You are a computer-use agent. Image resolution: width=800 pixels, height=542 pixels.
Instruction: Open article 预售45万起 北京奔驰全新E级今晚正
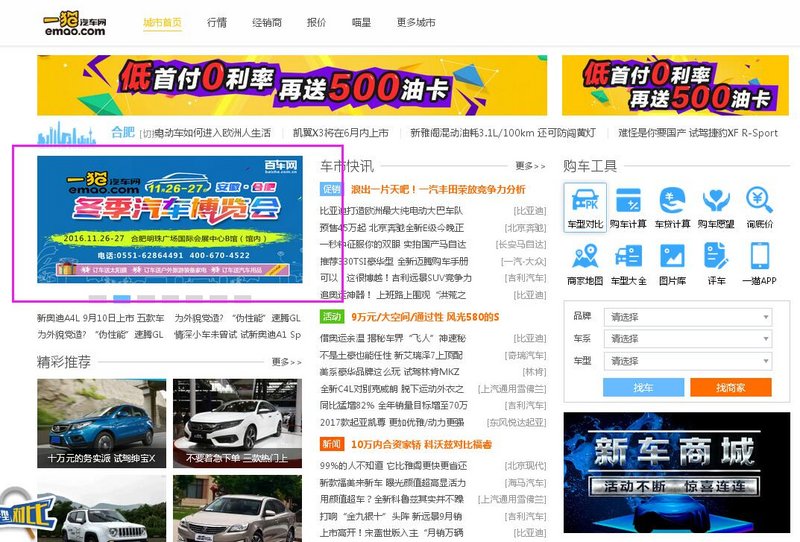pyautogui.click(x=392, y=228)
